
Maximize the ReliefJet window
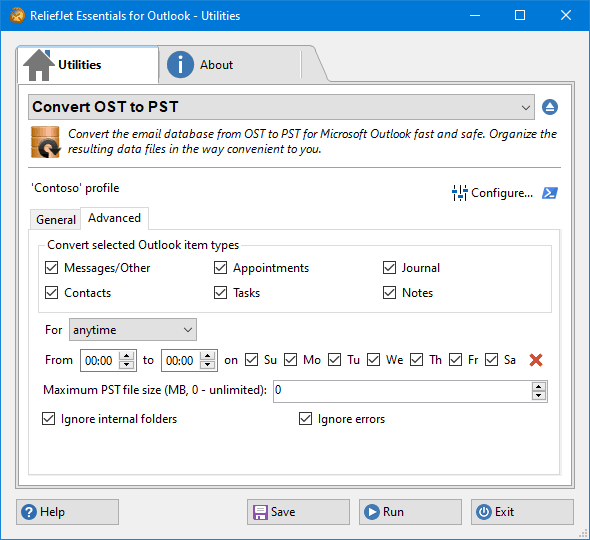click(520, 15)
